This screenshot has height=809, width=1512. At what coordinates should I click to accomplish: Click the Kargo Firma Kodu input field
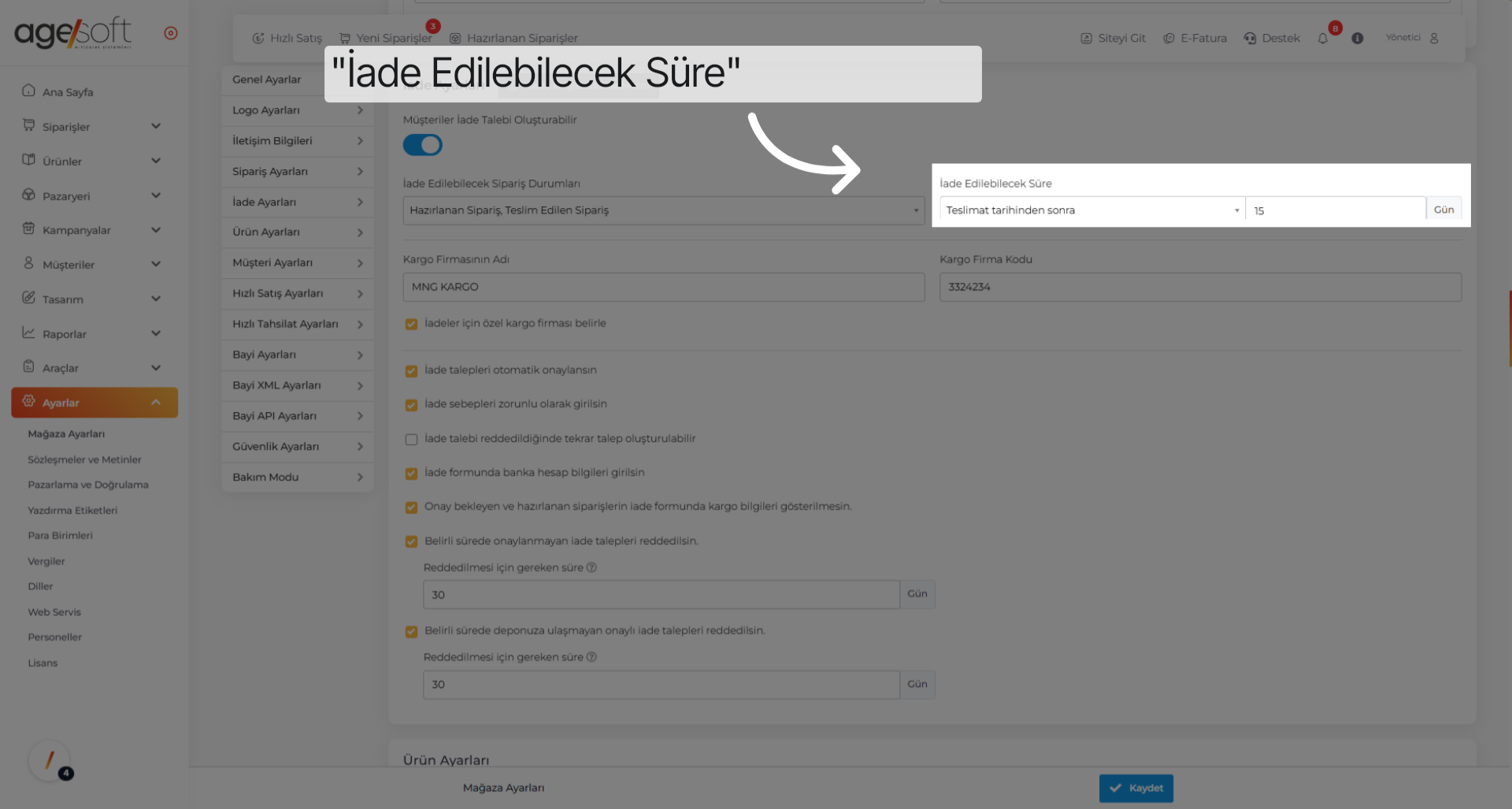(1199, 287)
